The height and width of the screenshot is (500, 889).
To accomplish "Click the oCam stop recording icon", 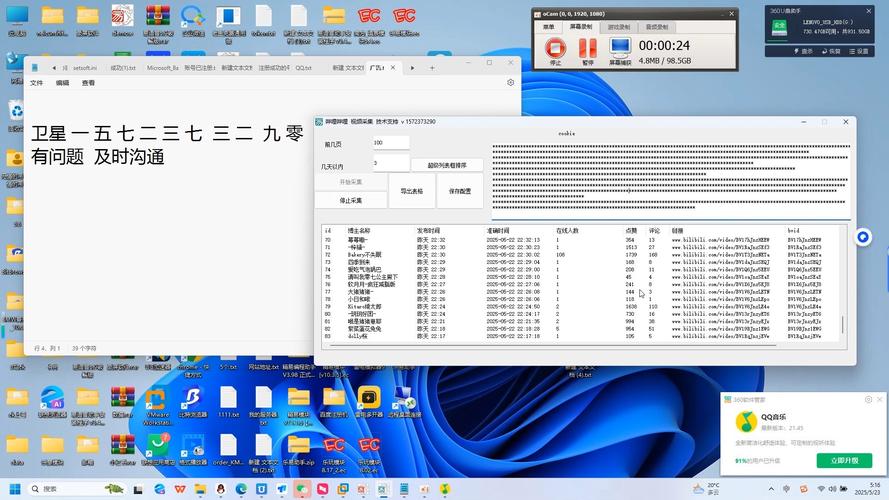I will tap(555, 46).
